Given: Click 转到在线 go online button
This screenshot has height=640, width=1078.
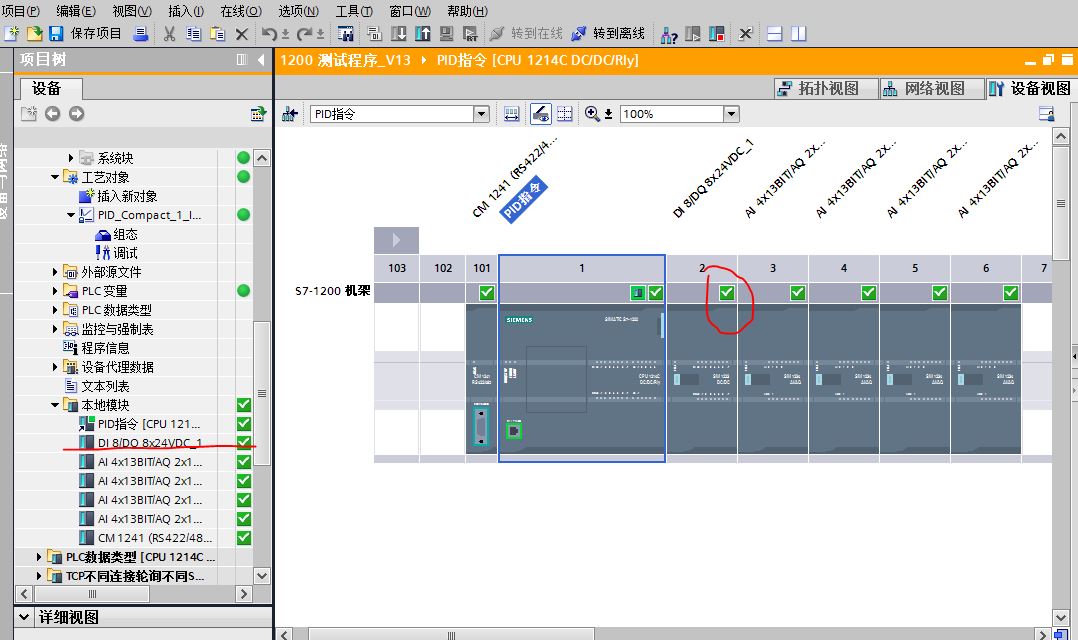Looking at the screenshot, I should (526, 33).
